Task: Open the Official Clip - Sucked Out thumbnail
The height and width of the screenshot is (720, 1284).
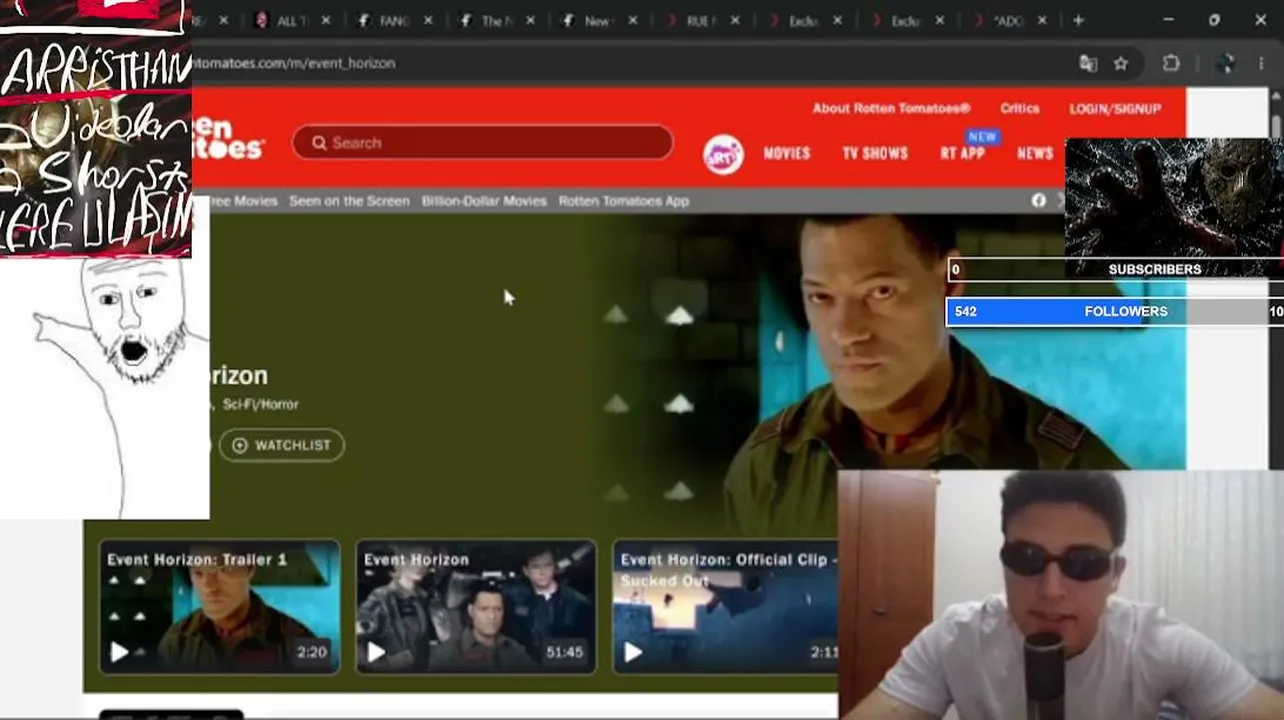Action: 725,606
